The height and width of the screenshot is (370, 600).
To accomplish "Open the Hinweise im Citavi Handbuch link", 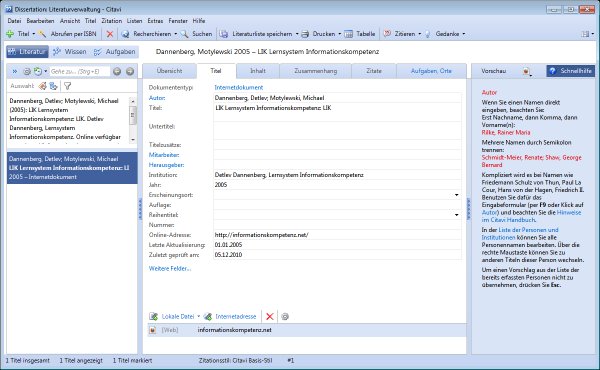I will [531, 216].
